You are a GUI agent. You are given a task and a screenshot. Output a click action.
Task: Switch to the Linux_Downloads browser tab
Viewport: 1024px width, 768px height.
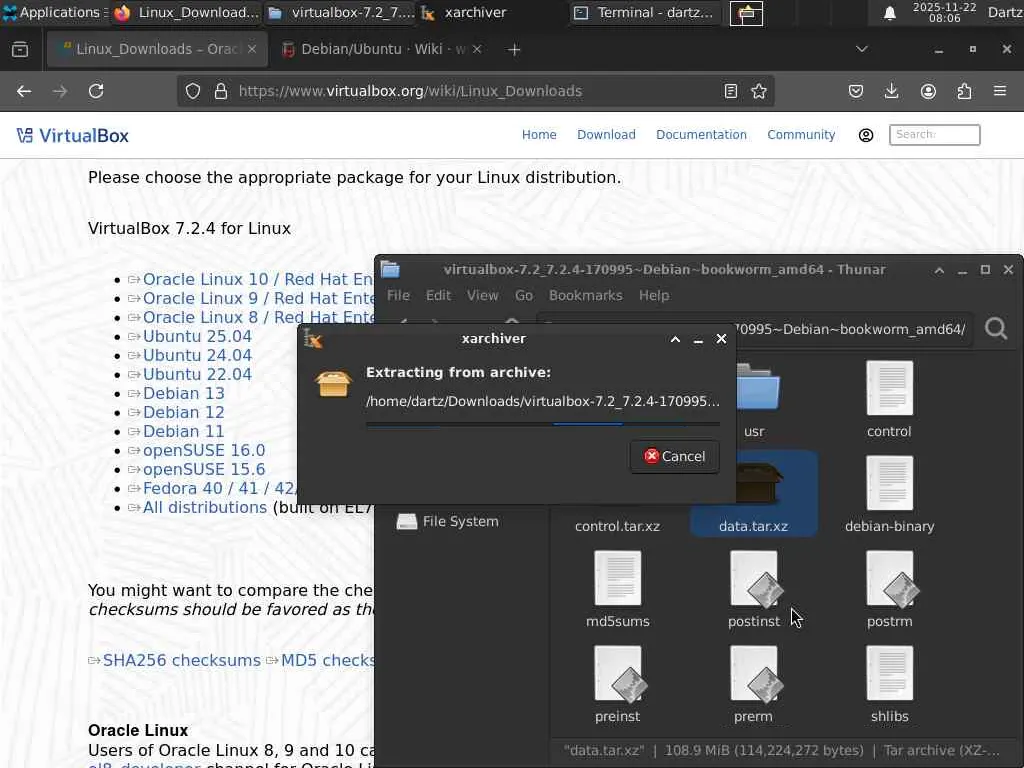click(157, 50)
